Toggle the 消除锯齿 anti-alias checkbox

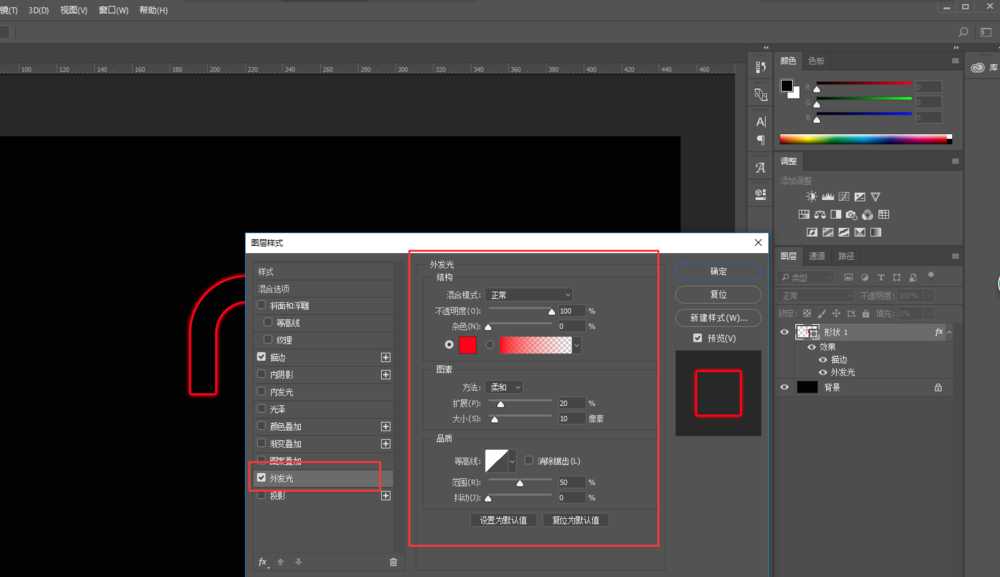click(x=529, y=460)
